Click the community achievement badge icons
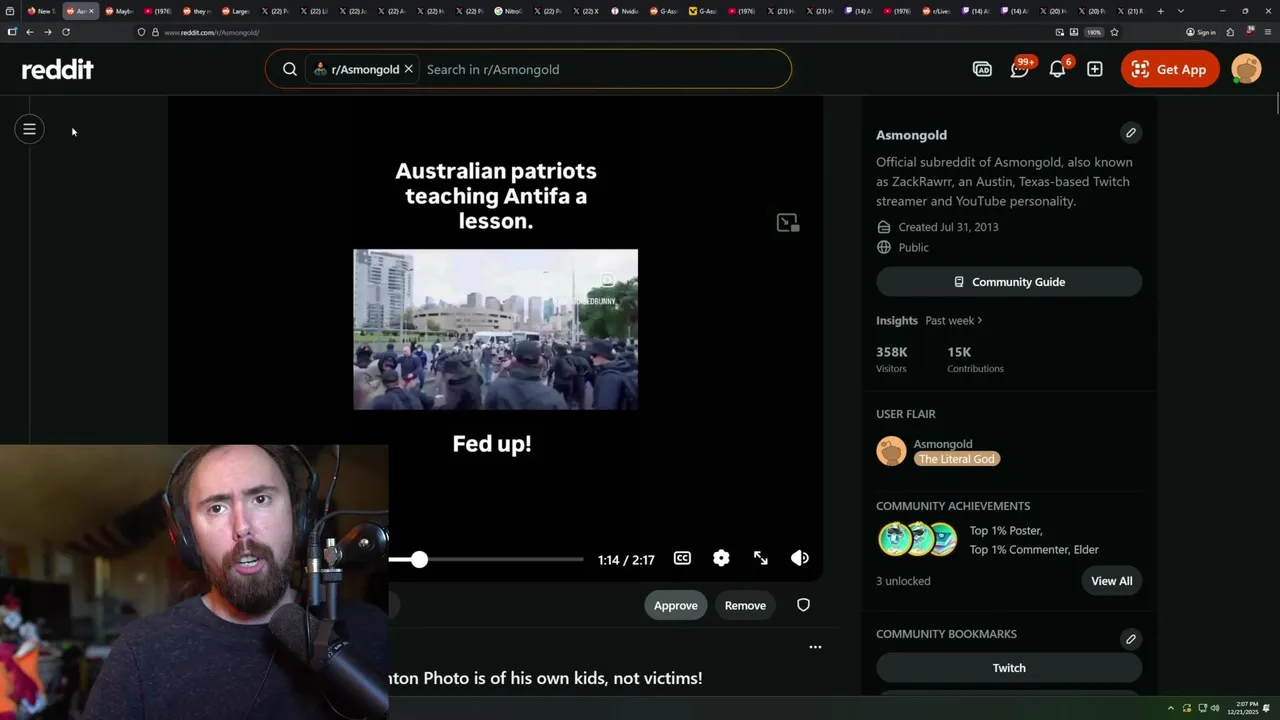The height and width of the screenshot is (720, 1280). point(917,539)
